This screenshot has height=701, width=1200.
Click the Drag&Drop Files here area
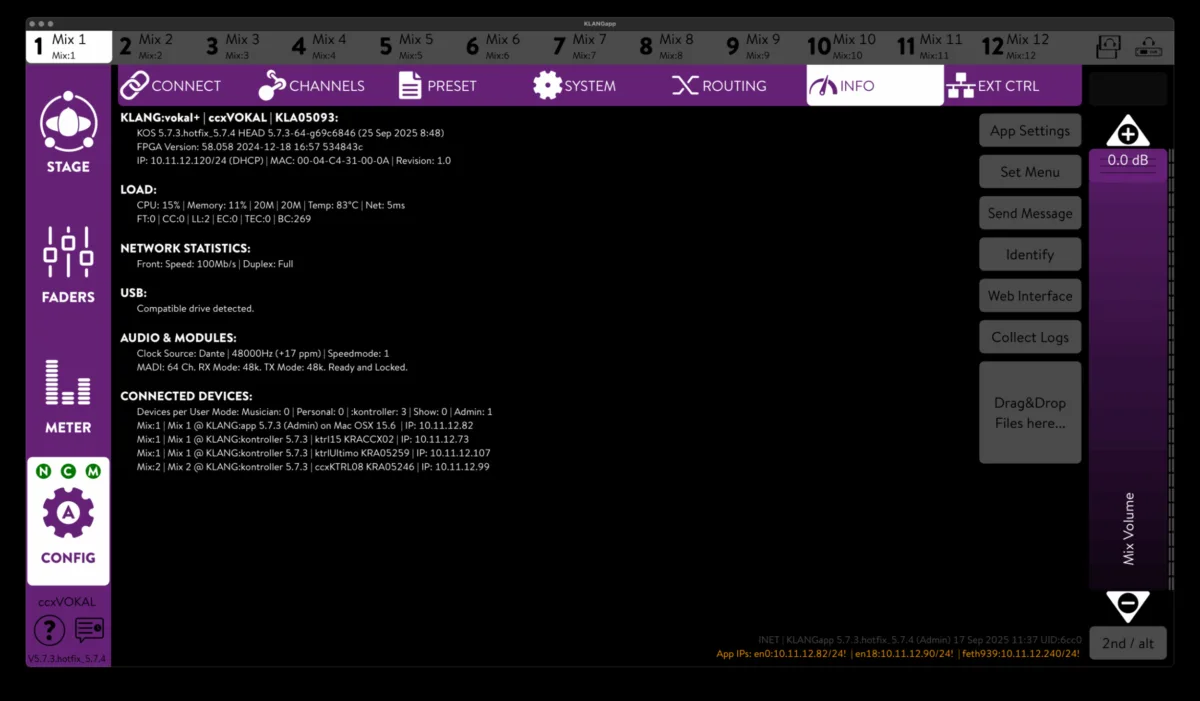[x=1030, y=412]
